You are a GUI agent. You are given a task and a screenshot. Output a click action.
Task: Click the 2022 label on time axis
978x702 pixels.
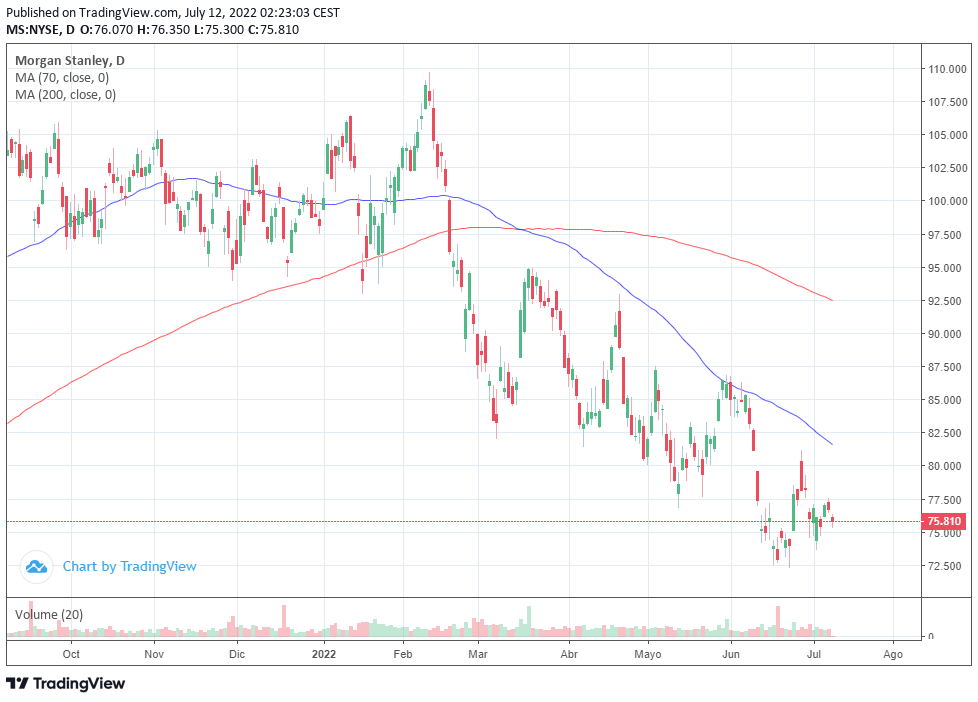click(324, 654)
